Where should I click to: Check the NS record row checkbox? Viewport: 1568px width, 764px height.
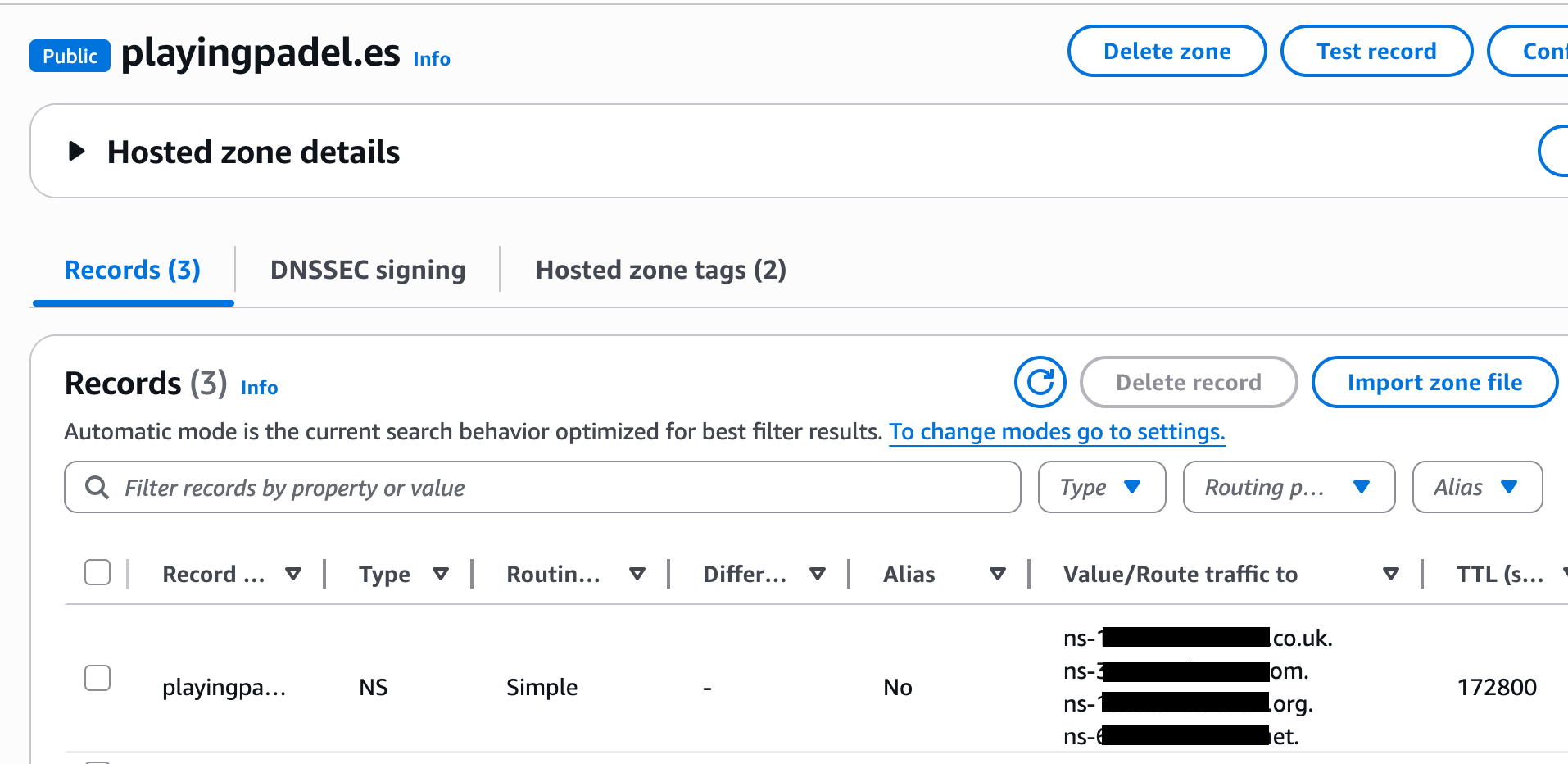97,678
